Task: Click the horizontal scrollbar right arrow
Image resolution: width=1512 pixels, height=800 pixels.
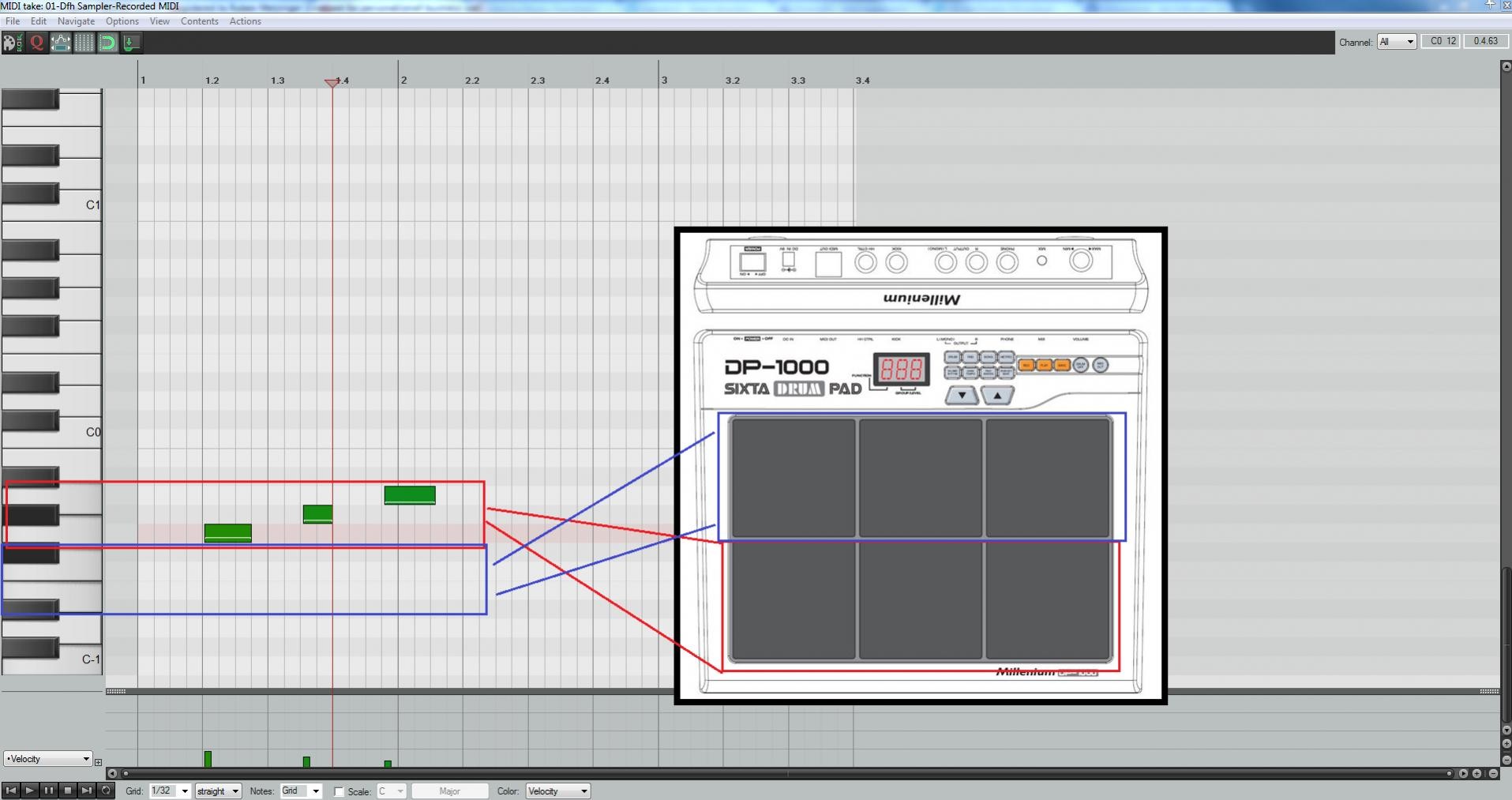Action: tap(1462, 774)
